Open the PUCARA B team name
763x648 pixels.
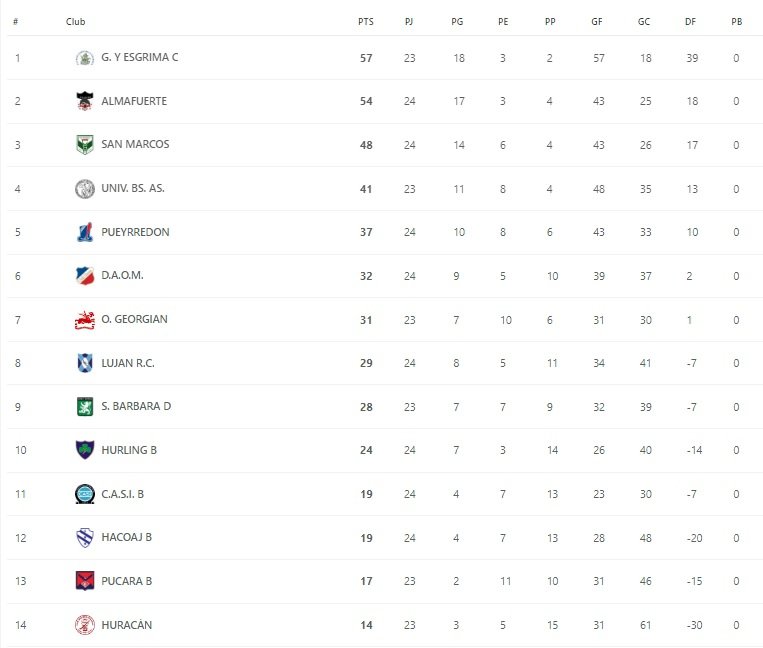127,581
